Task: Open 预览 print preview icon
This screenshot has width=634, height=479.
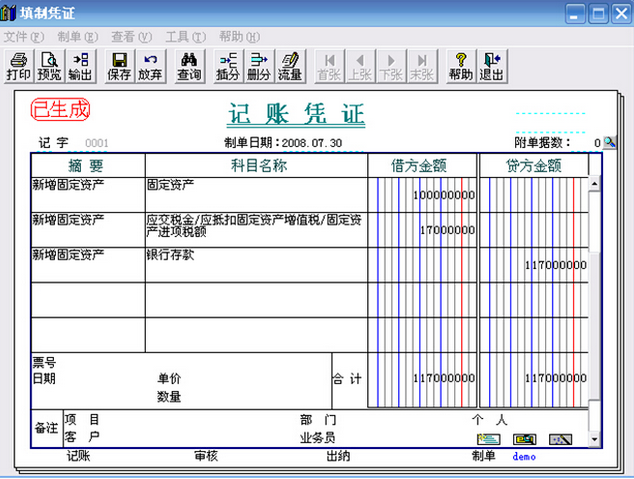Action: click(49, 67)
